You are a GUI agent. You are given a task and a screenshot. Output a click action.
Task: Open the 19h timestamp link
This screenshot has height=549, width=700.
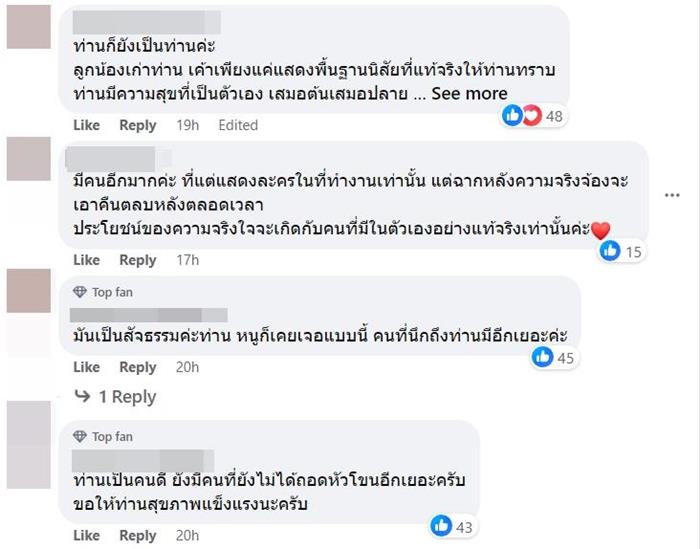tap(187, 125)
